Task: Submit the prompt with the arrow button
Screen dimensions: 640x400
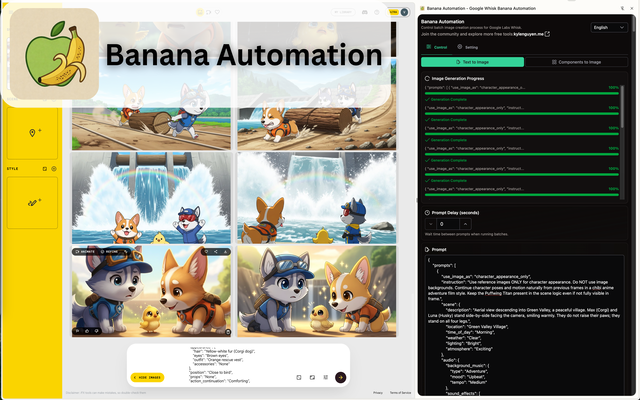Action: point(340,378)
